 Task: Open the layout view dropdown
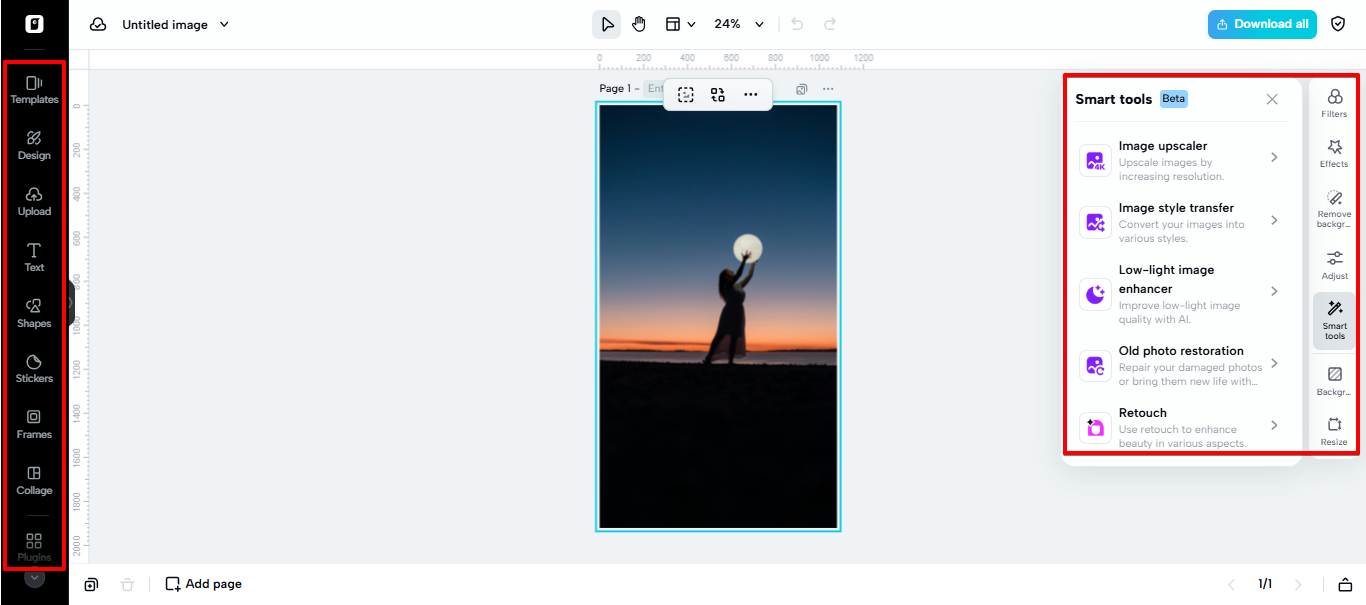681,24
